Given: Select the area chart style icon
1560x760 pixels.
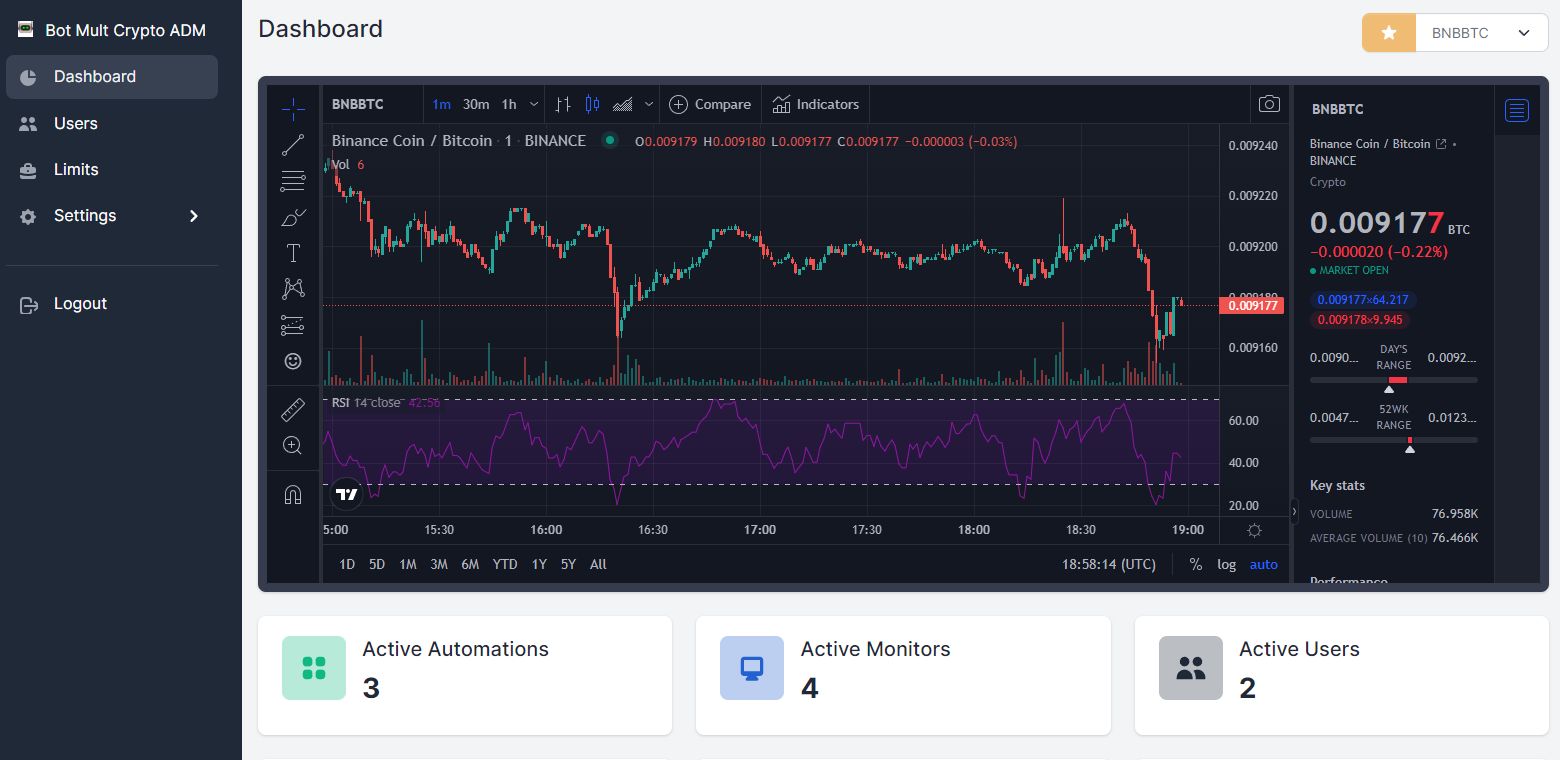Looking at the screenshot, I should point(622,104).
